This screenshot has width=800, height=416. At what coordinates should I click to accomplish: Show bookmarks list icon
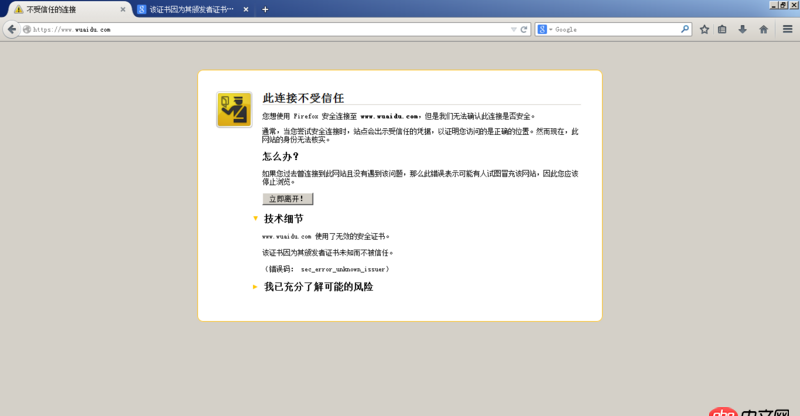[722, 30]
